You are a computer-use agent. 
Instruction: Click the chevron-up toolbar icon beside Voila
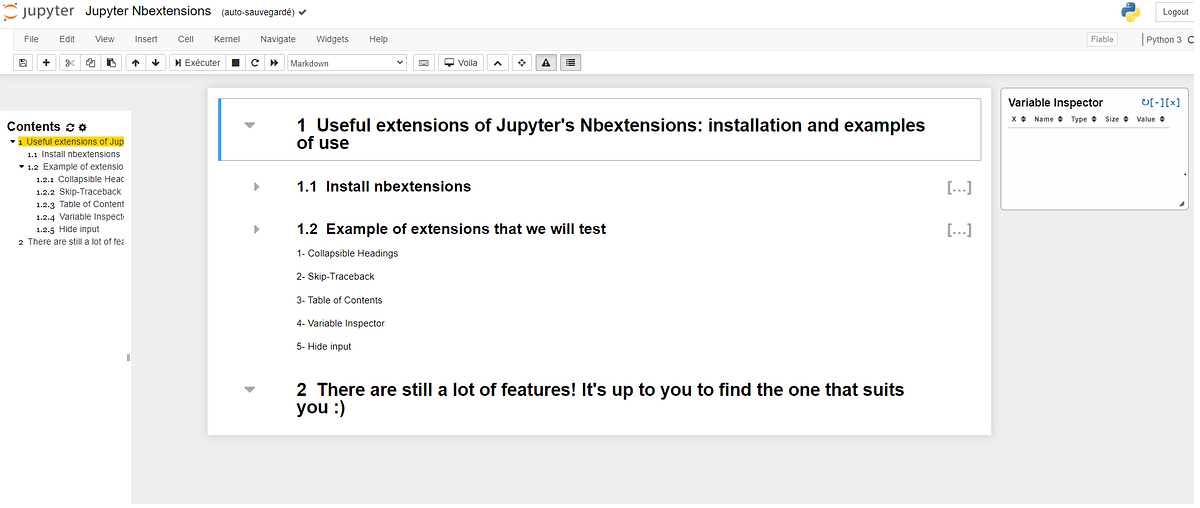(x=498, y=62)
